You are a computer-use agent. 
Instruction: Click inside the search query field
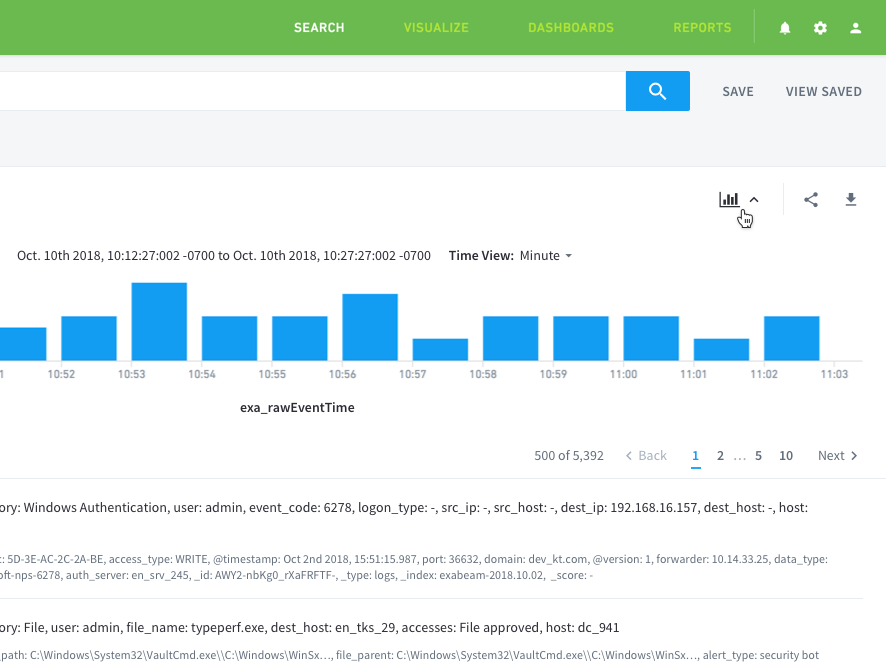tap(312, 91)
